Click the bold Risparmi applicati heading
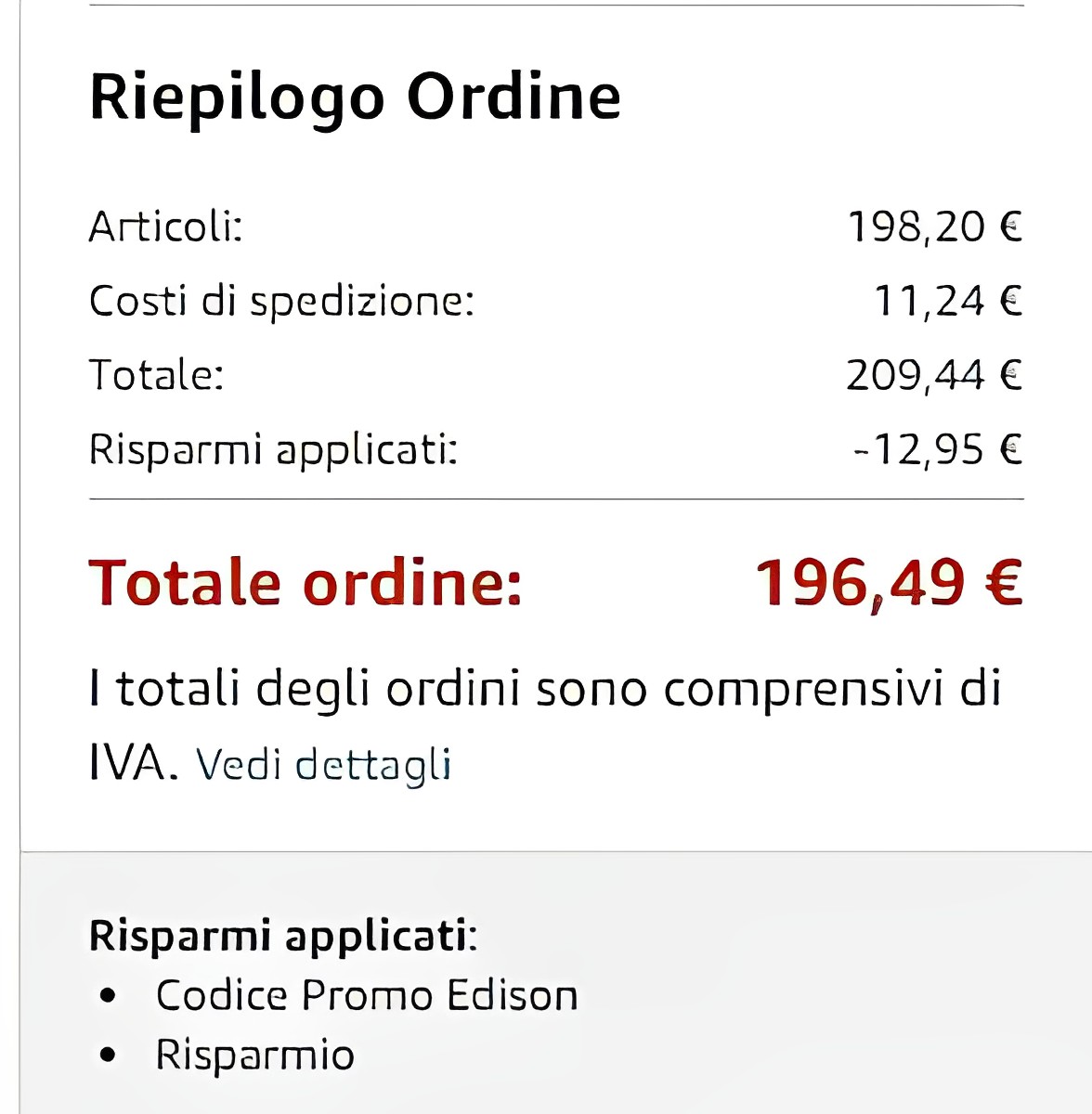The image size is (1092, 1114). tap(282, 935)
